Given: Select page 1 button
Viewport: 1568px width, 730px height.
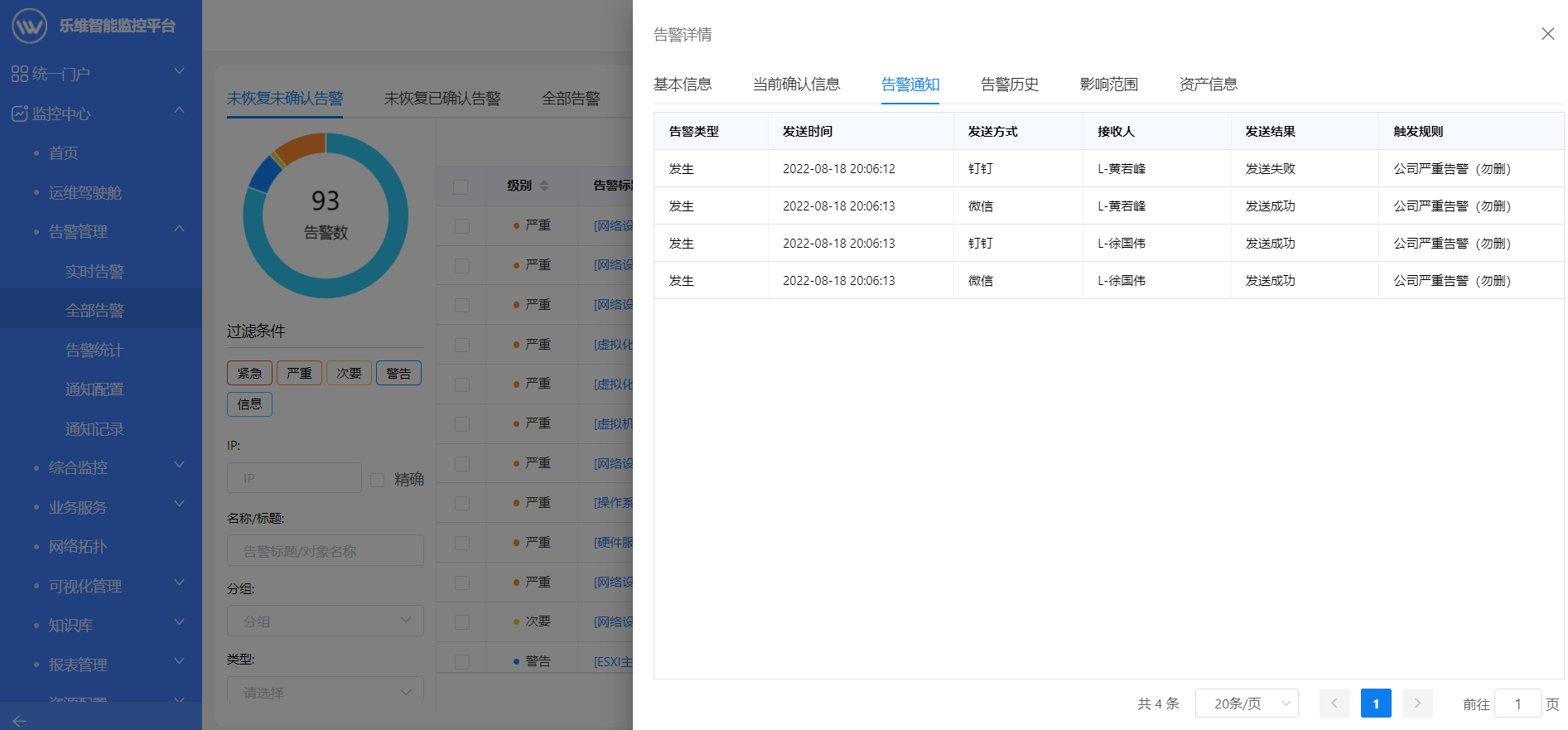Looking at the screenshot, I should click(1376, 703).
